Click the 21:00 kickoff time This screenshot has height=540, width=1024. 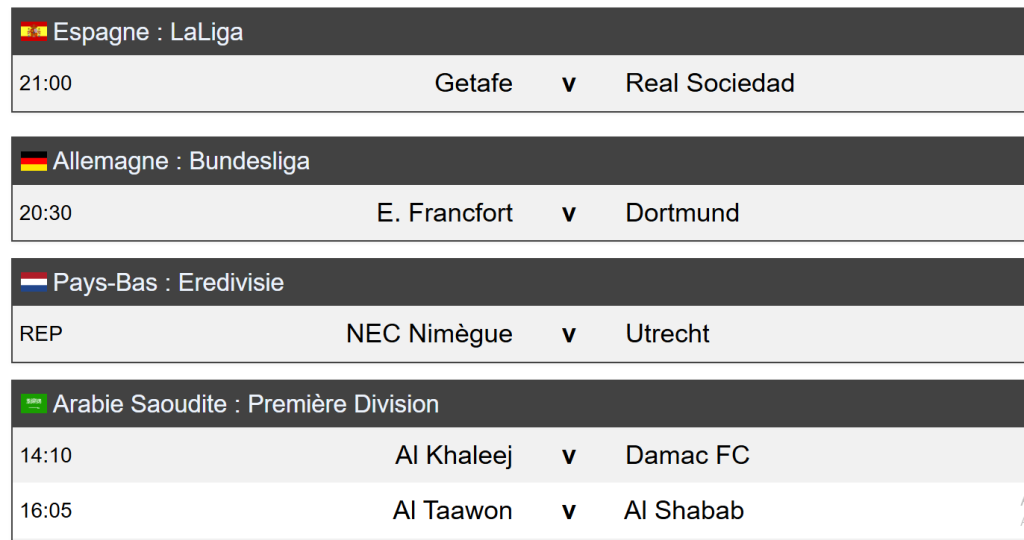pyautogui.click(x=46, y=83)
